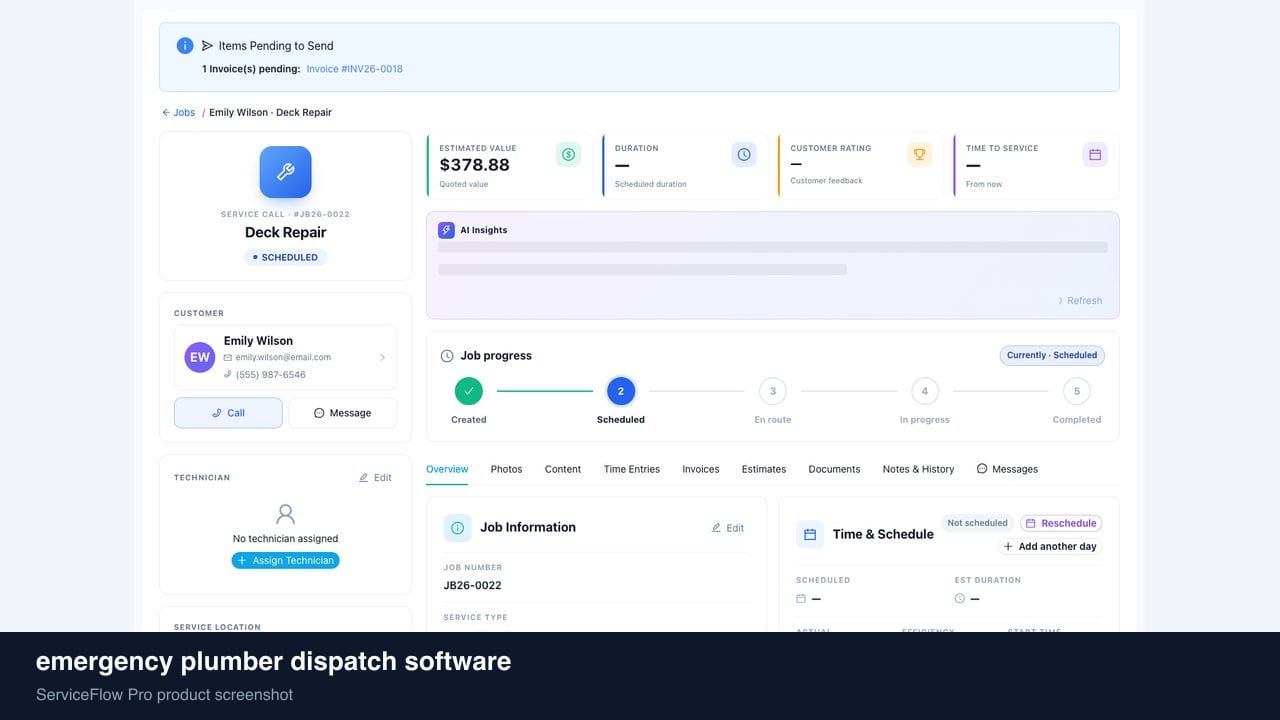The image size is (1280, 720).
Task: Click the wrench icon above Deck Repair
Action: pos(285,172)
